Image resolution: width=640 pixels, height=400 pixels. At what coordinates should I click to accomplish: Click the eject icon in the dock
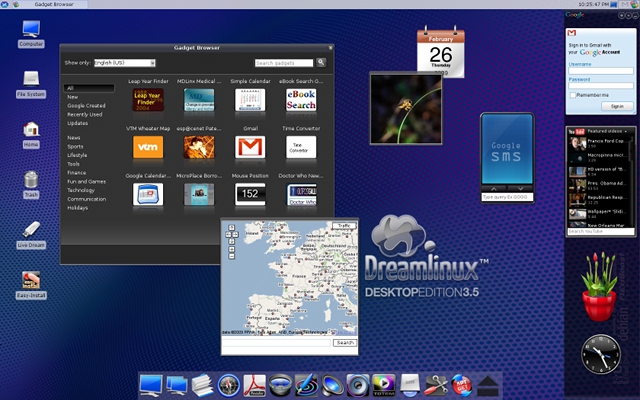pyautogui.click(x=487, y=386)
